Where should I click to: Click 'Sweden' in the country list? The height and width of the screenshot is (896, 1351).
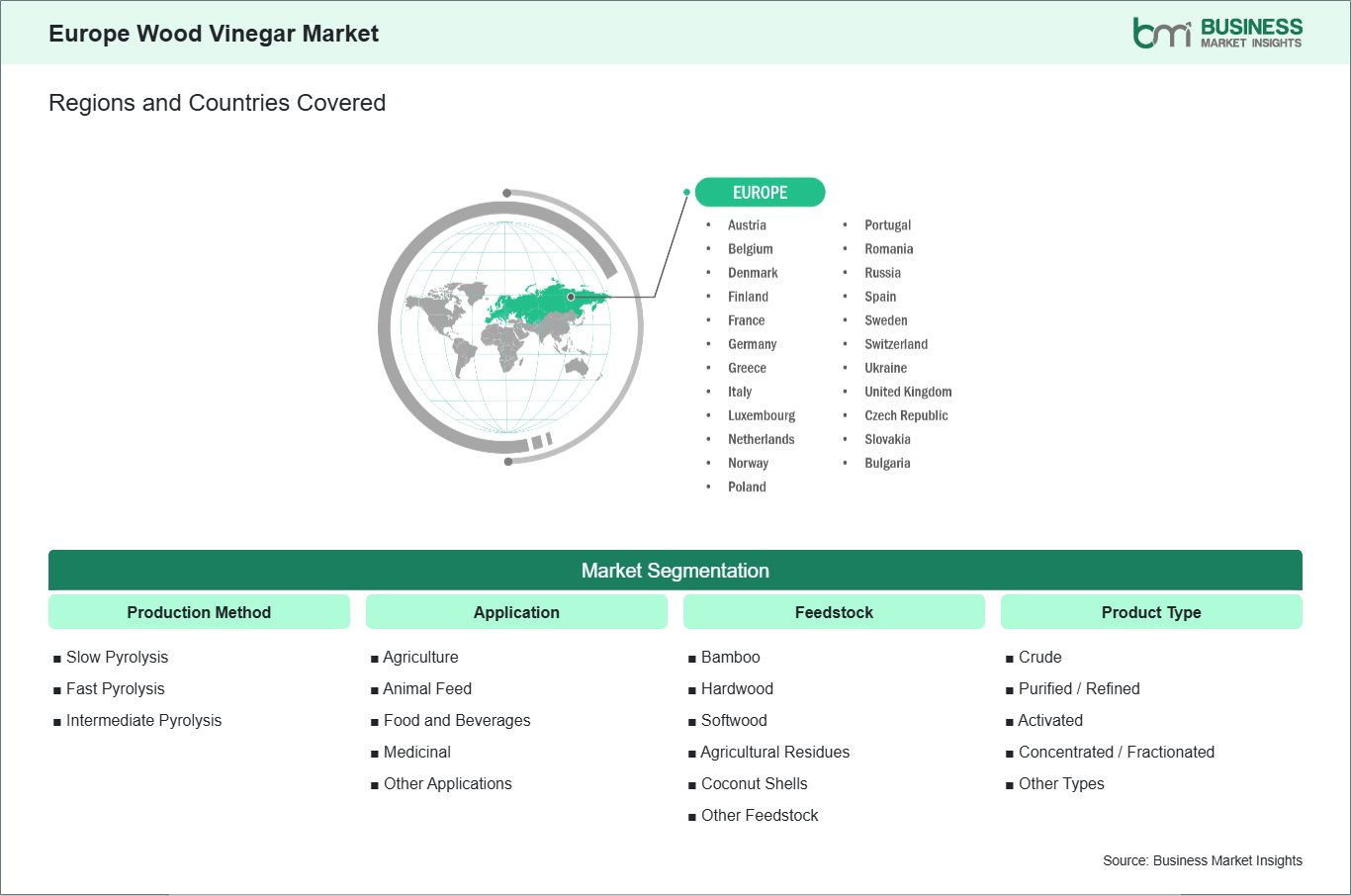pos(885,320)
